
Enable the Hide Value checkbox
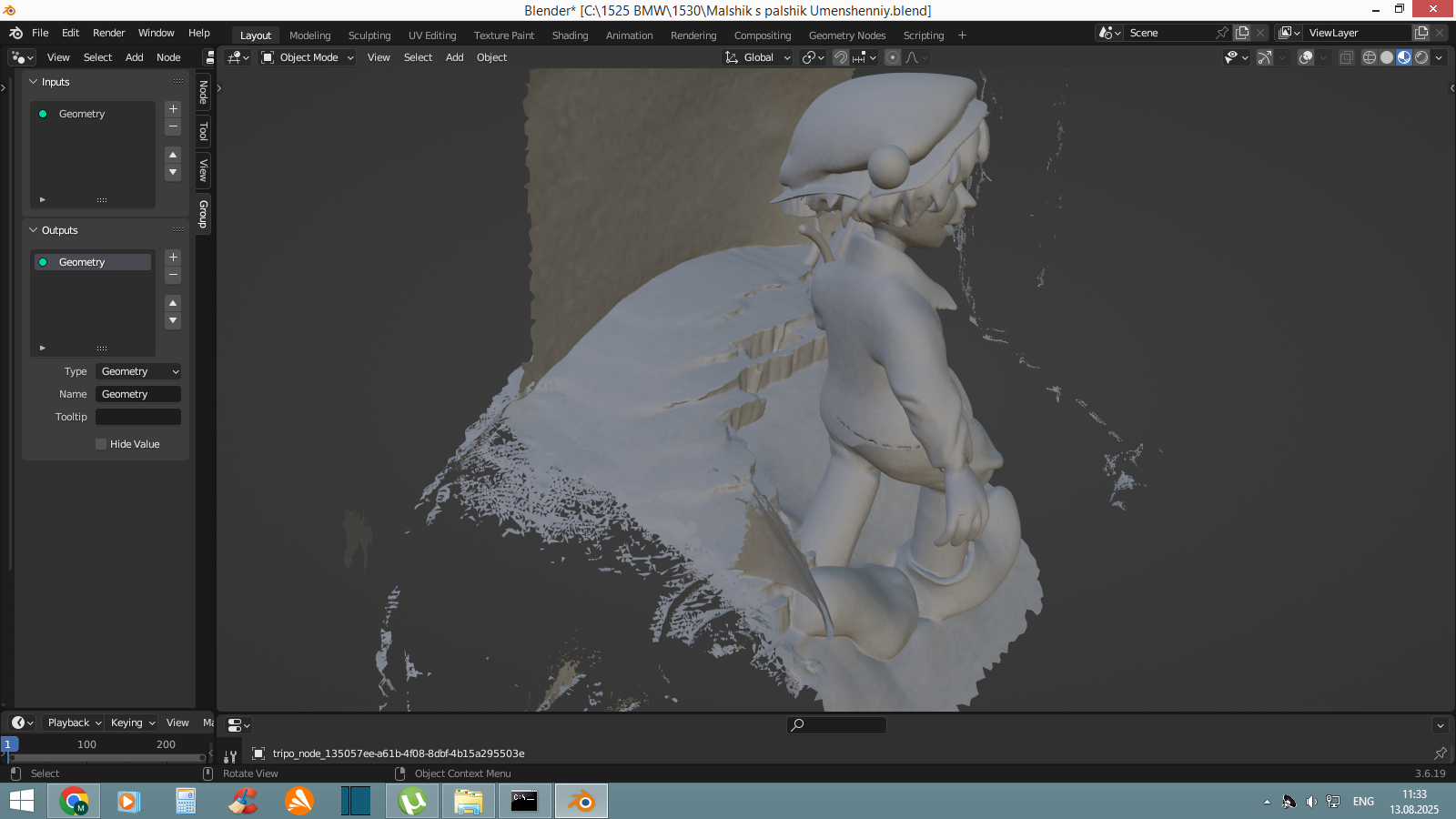101,444
